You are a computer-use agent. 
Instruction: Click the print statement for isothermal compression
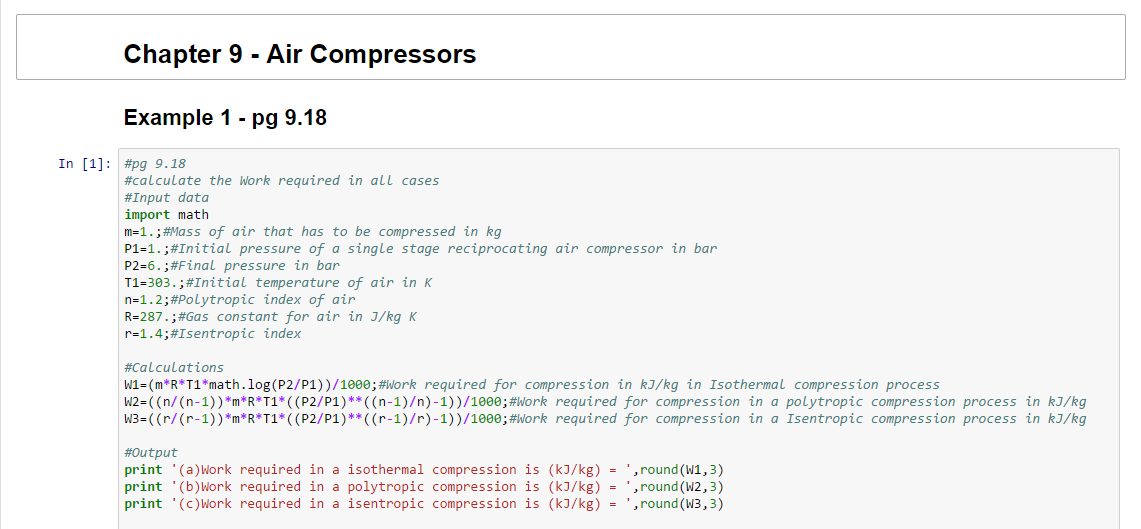[423, 470]
